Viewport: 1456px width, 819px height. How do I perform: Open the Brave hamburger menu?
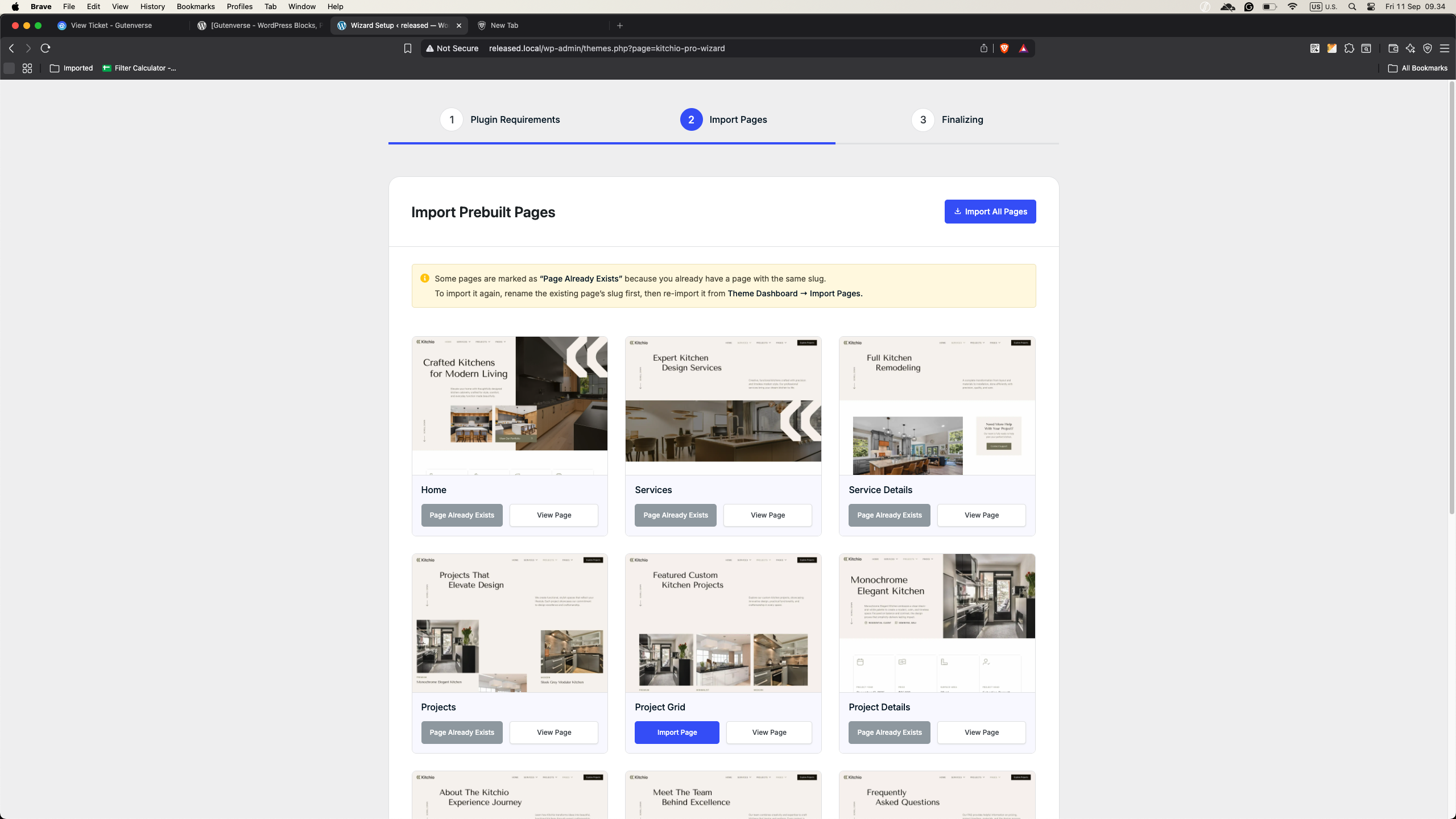click(x=1445, y=48)
